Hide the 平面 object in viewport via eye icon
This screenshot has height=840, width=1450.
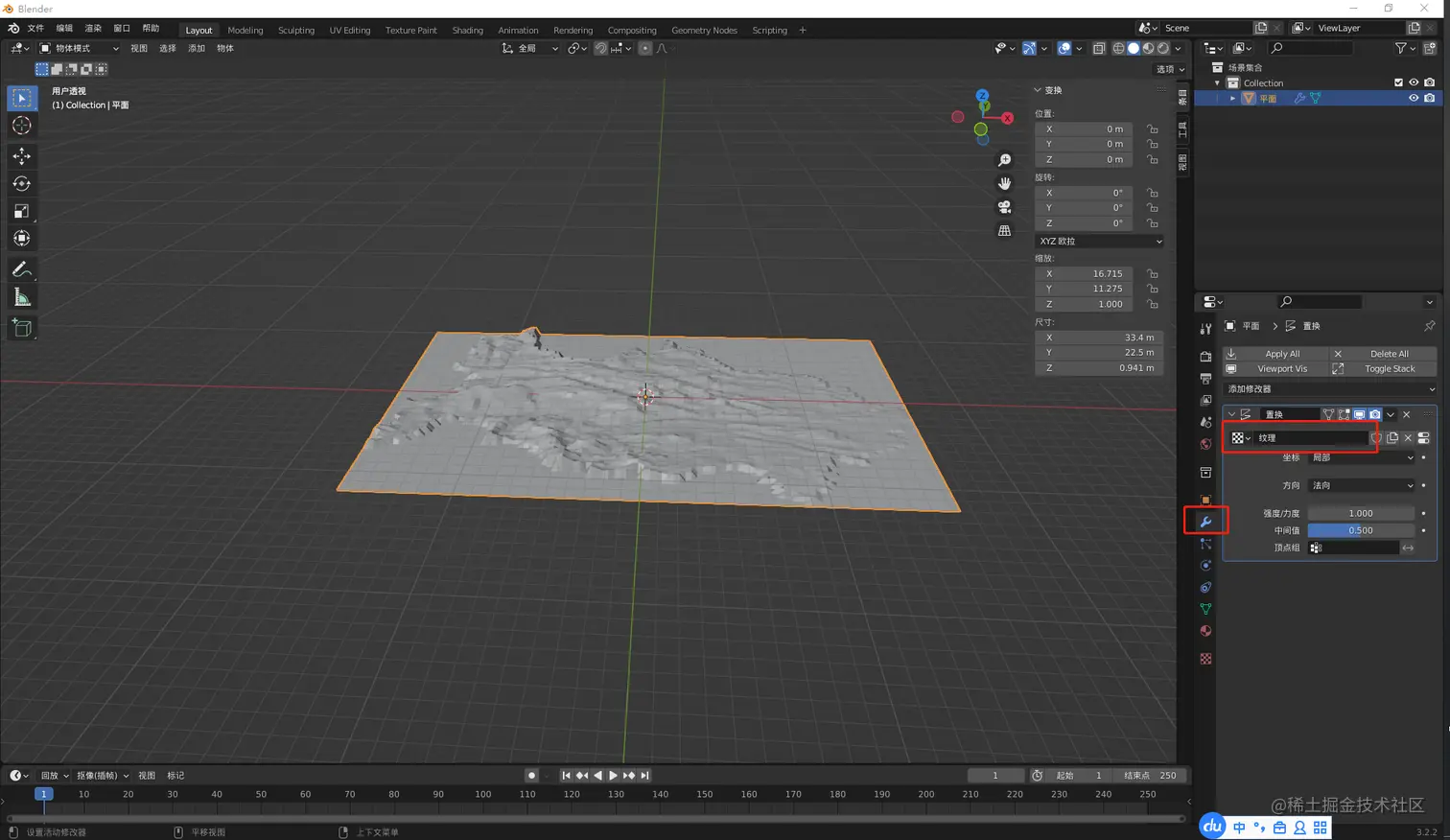coord(1413,98)
